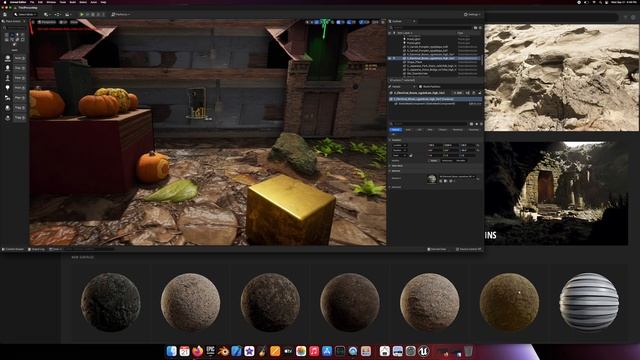
Task: Open the viewport options hamburger menu
Action: 33,22
